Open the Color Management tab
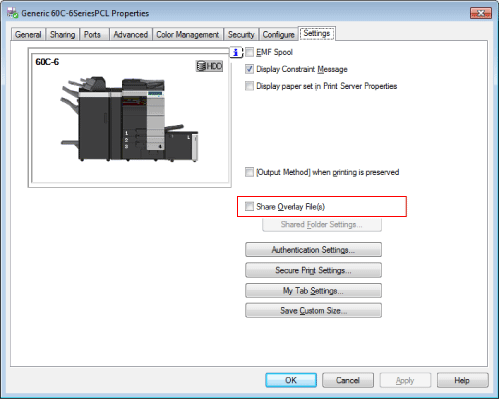 click(188, 34)
